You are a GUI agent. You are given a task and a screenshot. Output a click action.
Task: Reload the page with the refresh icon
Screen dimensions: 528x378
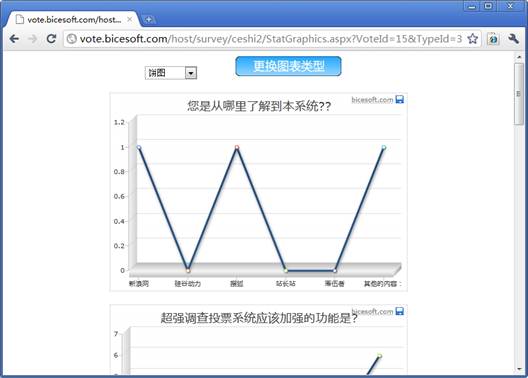coord(51,39)
